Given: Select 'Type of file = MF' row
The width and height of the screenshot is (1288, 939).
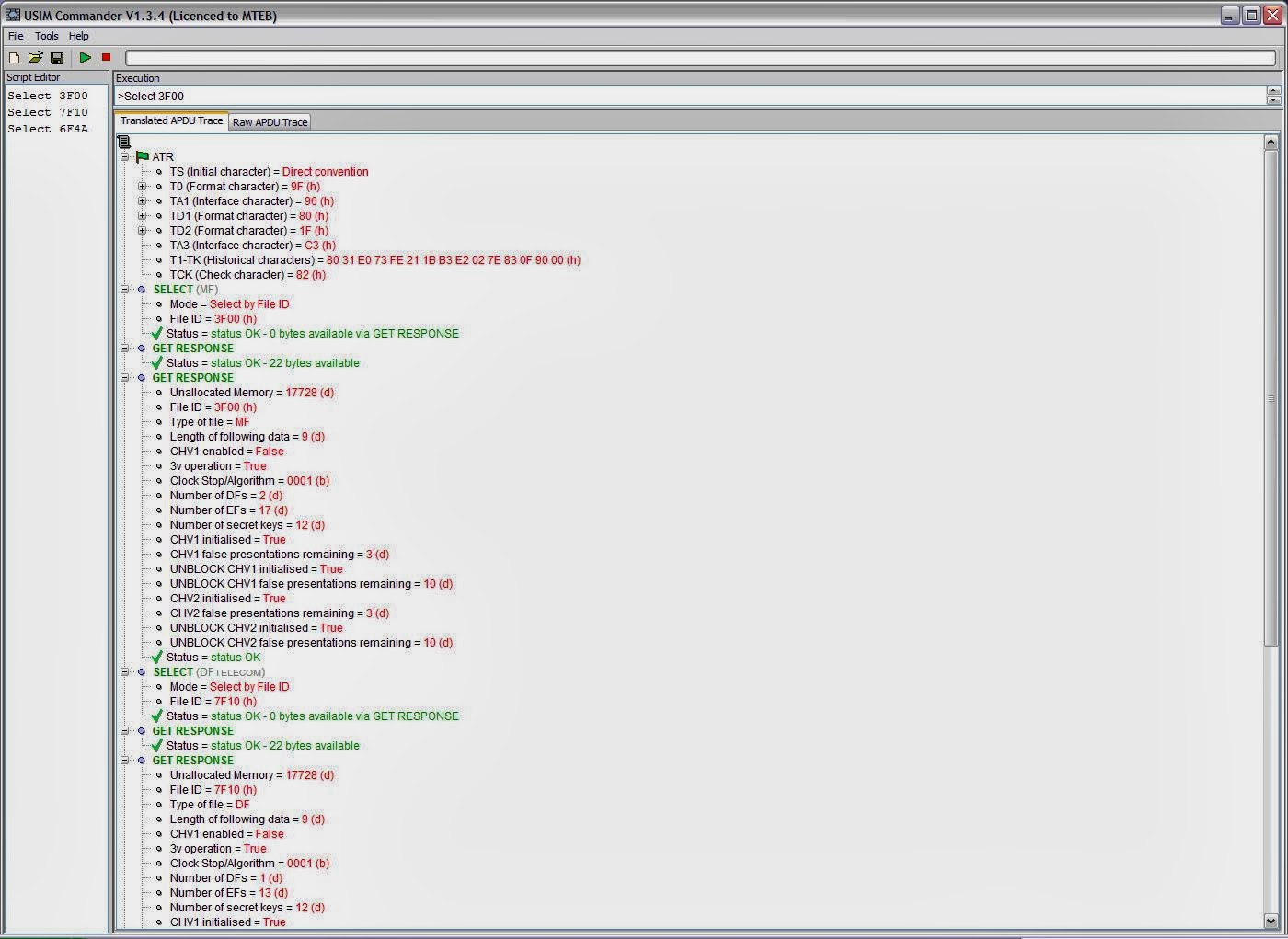Looking at the screenshot, I should (210, 422).
